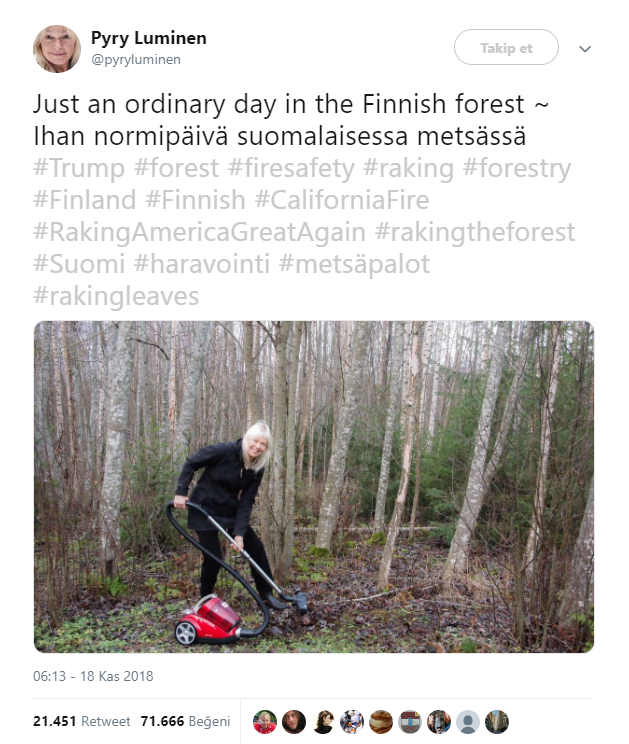Expand the tweet options chevron menu
Image resolution: width=629 pixels, height=744 pixels.
pyautogui.click(x=586, y=48)
